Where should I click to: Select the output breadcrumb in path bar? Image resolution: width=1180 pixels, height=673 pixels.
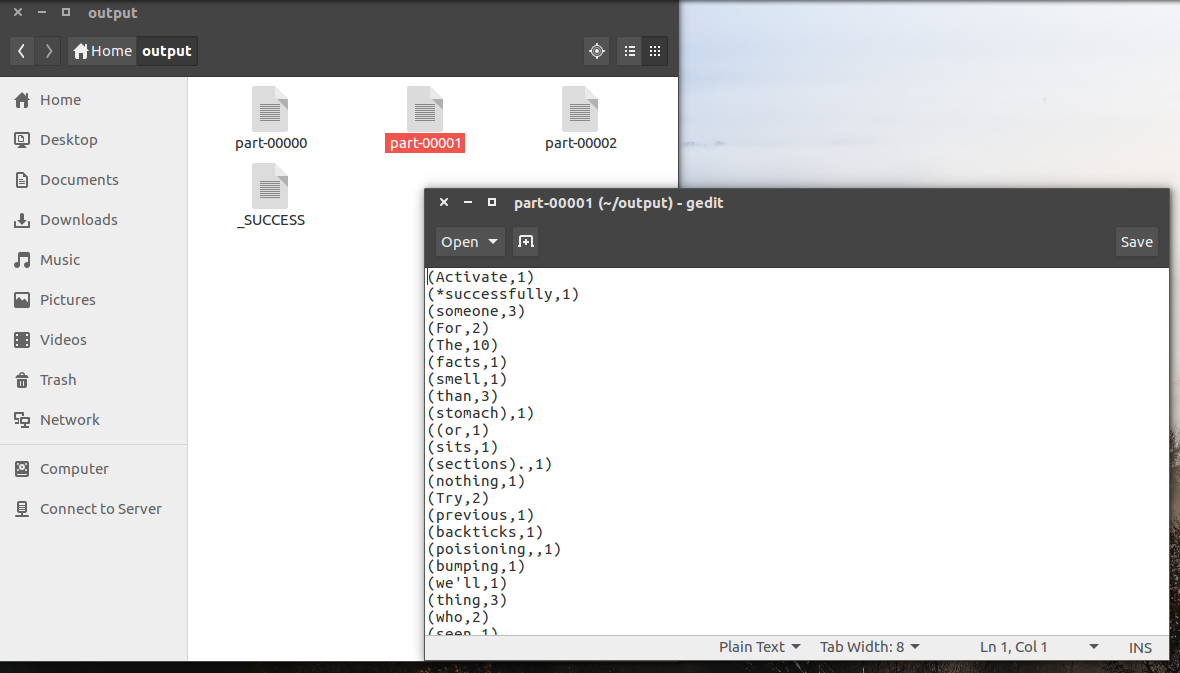coord(166,50)
